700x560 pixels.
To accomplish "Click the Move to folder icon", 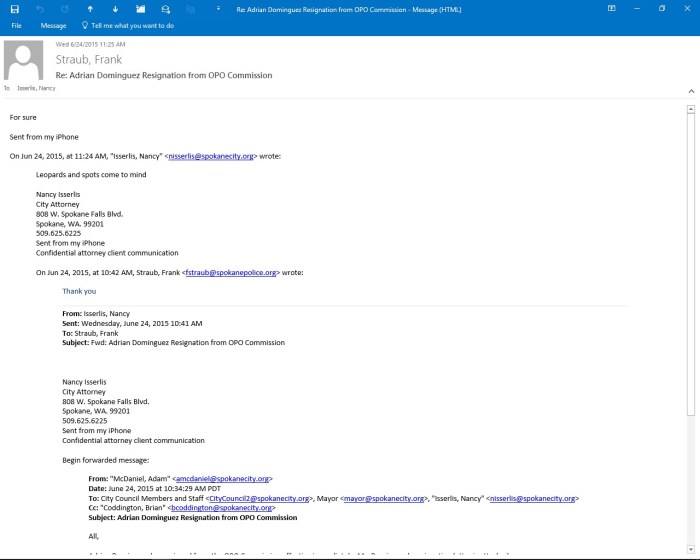I will [x=140, y=9].
